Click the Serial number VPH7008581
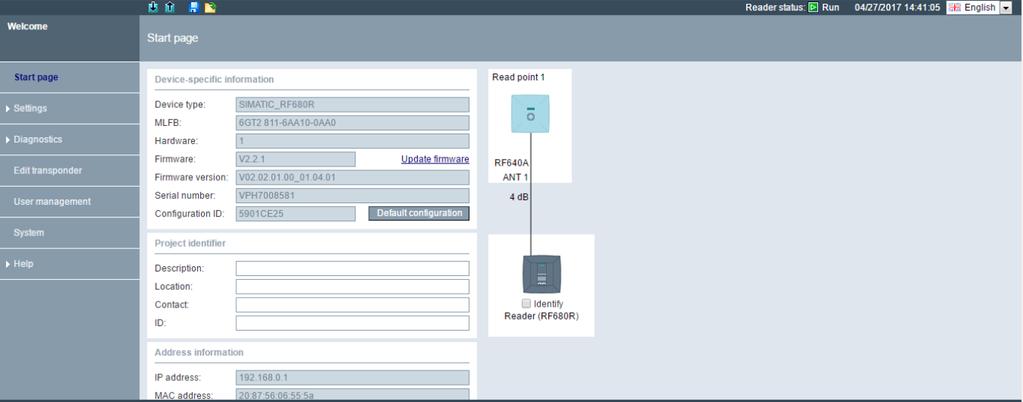The width and height of the screenshot is (1023, 402). click(x=352, y=196)
